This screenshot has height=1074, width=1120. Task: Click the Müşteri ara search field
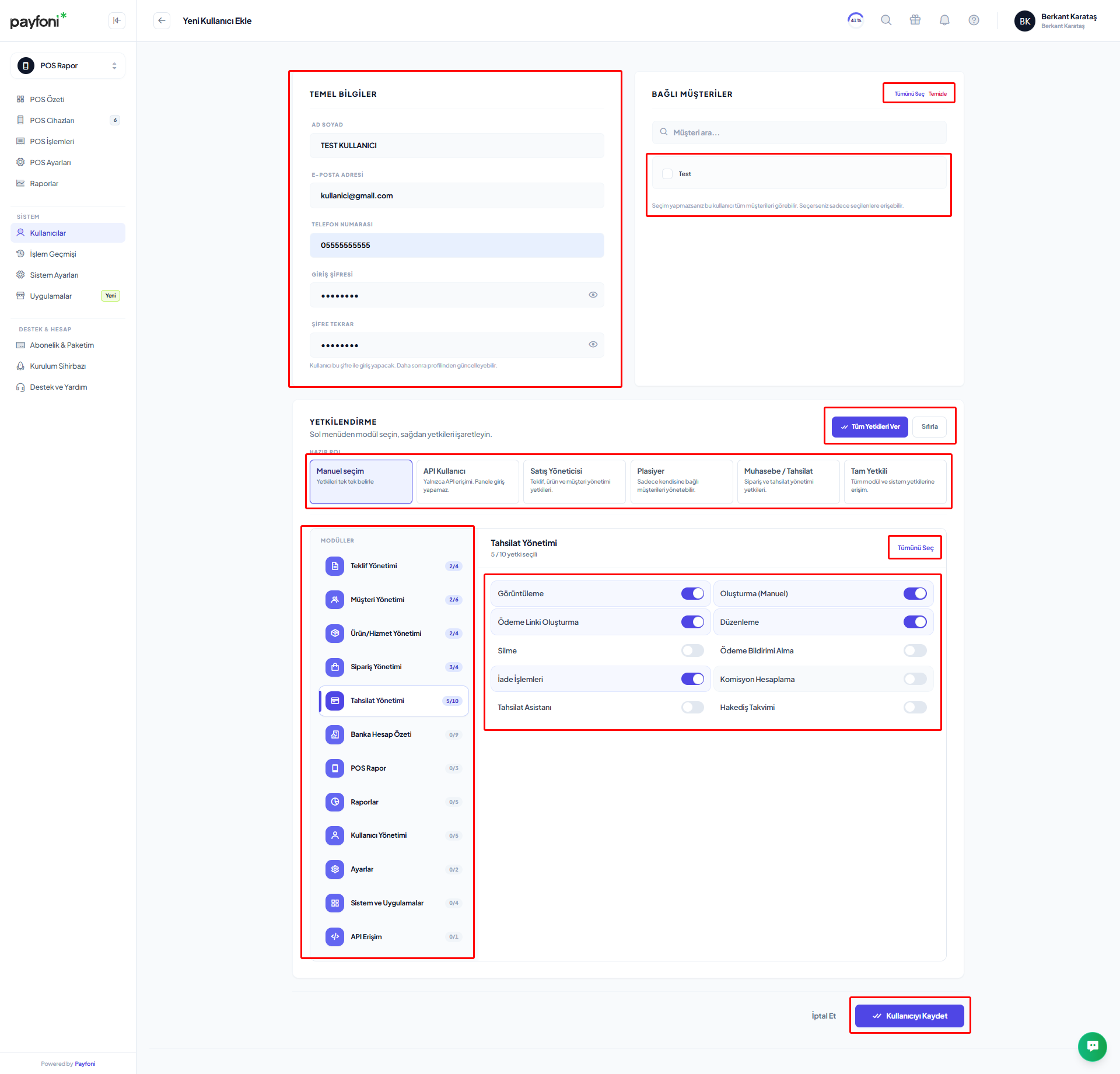point(799,132)
